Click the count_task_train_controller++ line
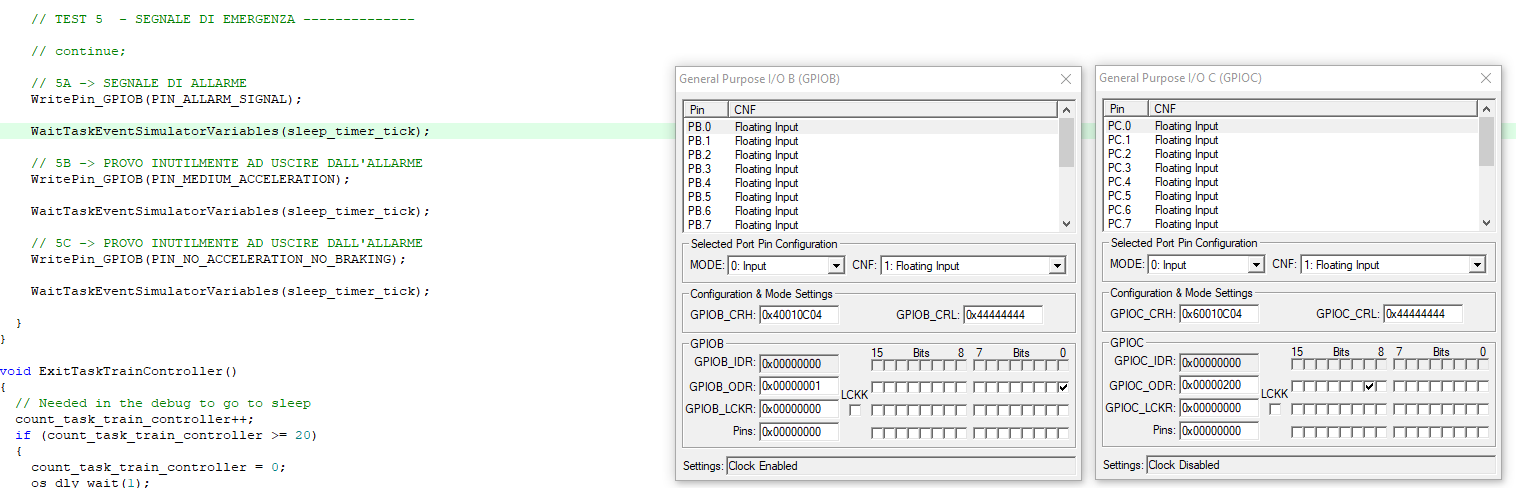1516x488 pixels. 134,419
